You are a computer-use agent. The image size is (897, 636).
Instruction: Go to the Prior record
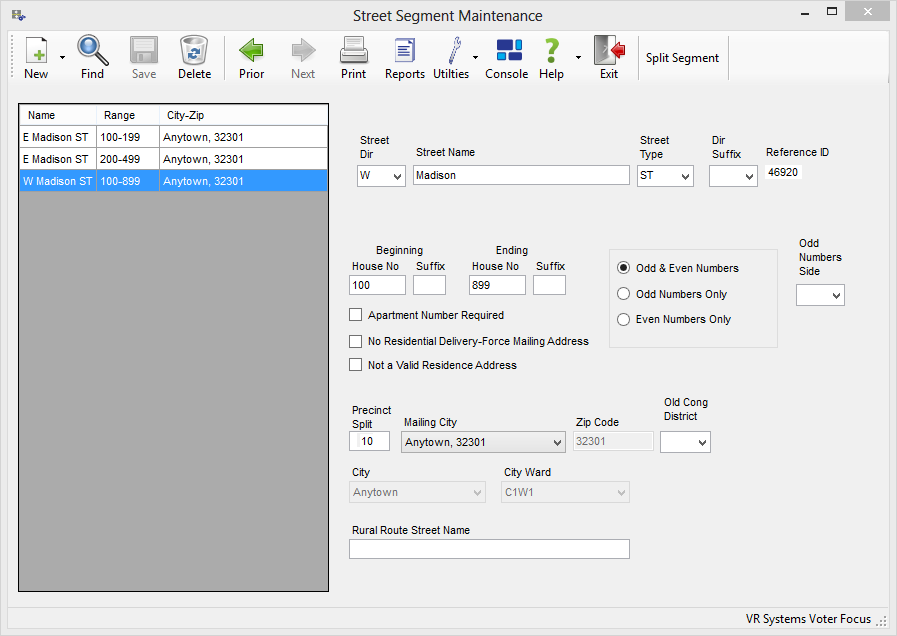[x=252, y=57]
